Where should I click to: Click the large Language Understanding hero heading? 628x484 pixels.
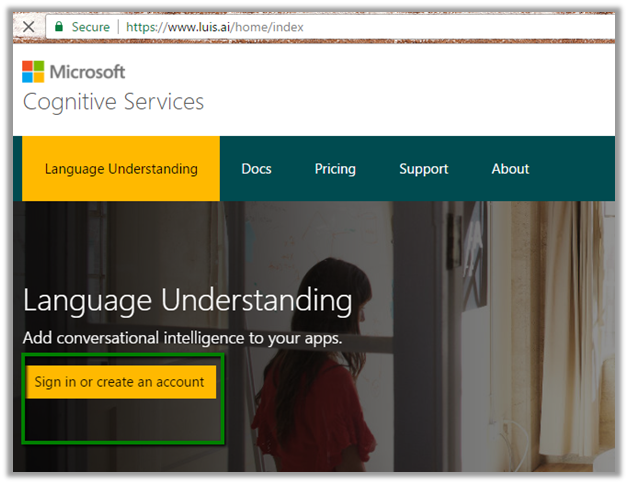[187, 300]
